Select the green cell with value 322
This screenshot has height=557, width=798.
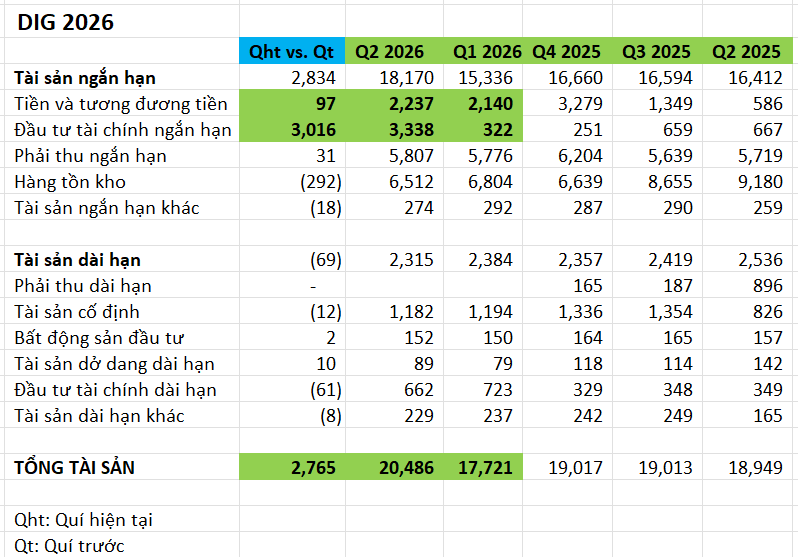pos(483,129)
